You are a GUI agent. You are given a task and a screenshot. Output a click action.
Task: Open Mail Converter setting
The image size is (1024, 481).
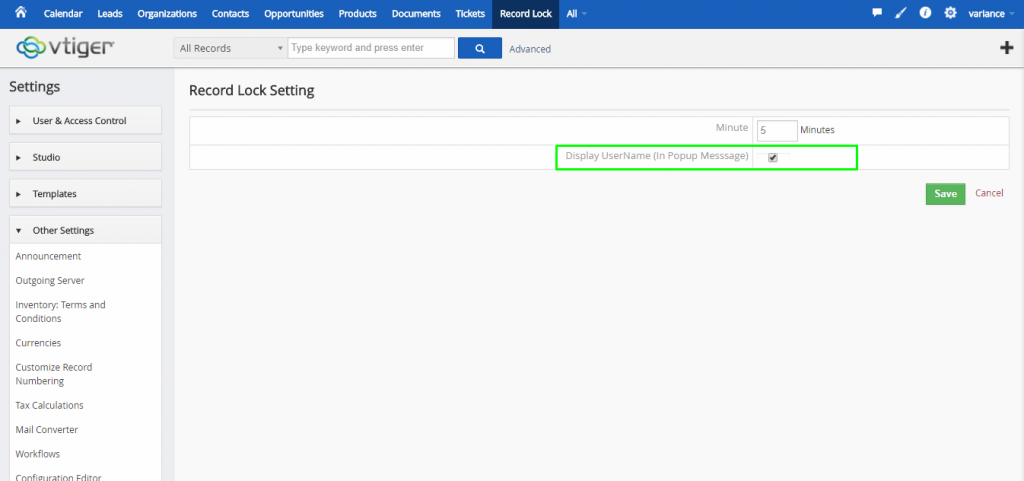(x=46, y=430)
